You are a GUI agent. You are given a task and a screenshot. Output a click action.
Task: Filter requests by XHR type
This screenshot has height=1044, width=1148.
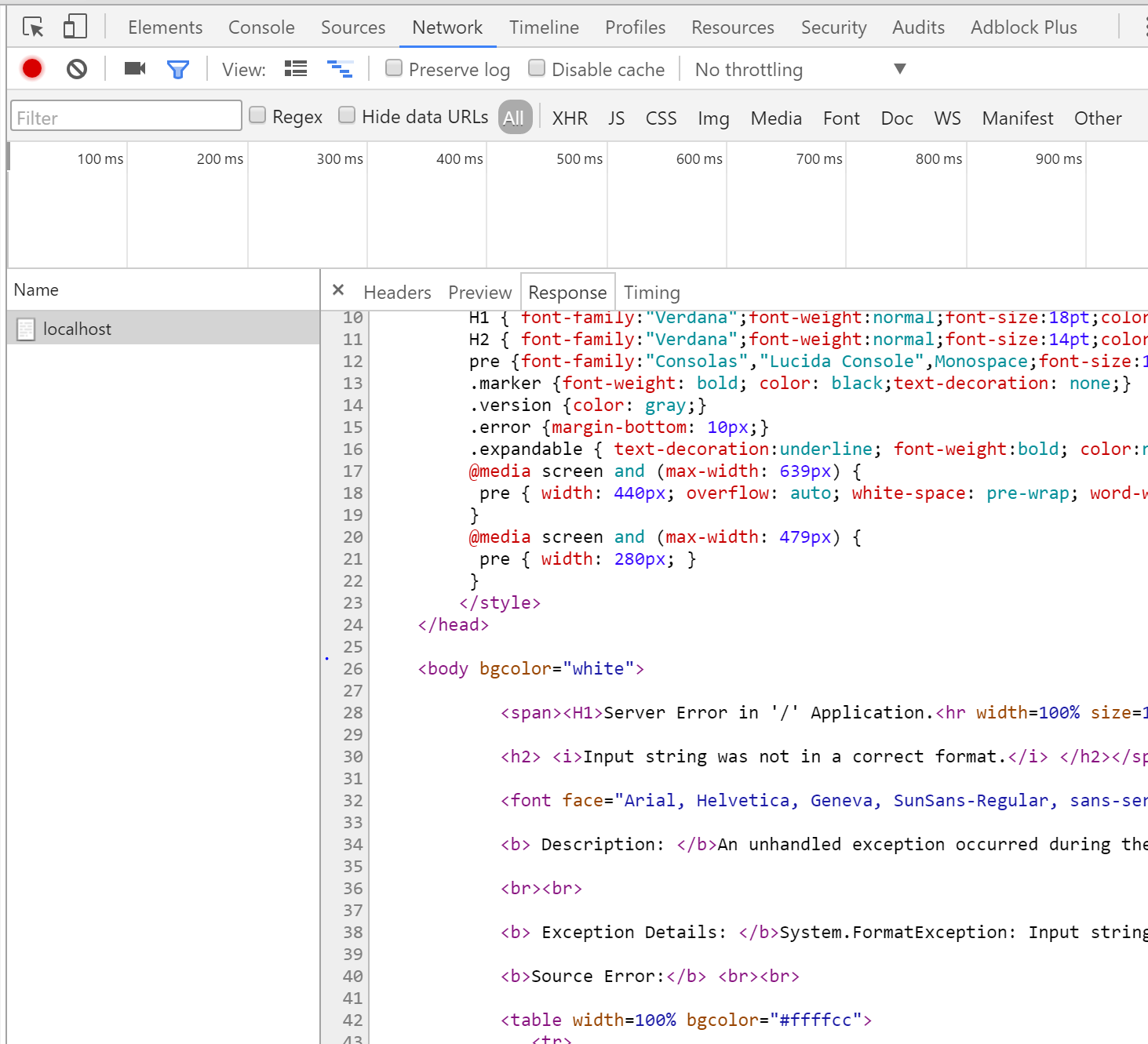pyautogui.click(x=570, y=118)
